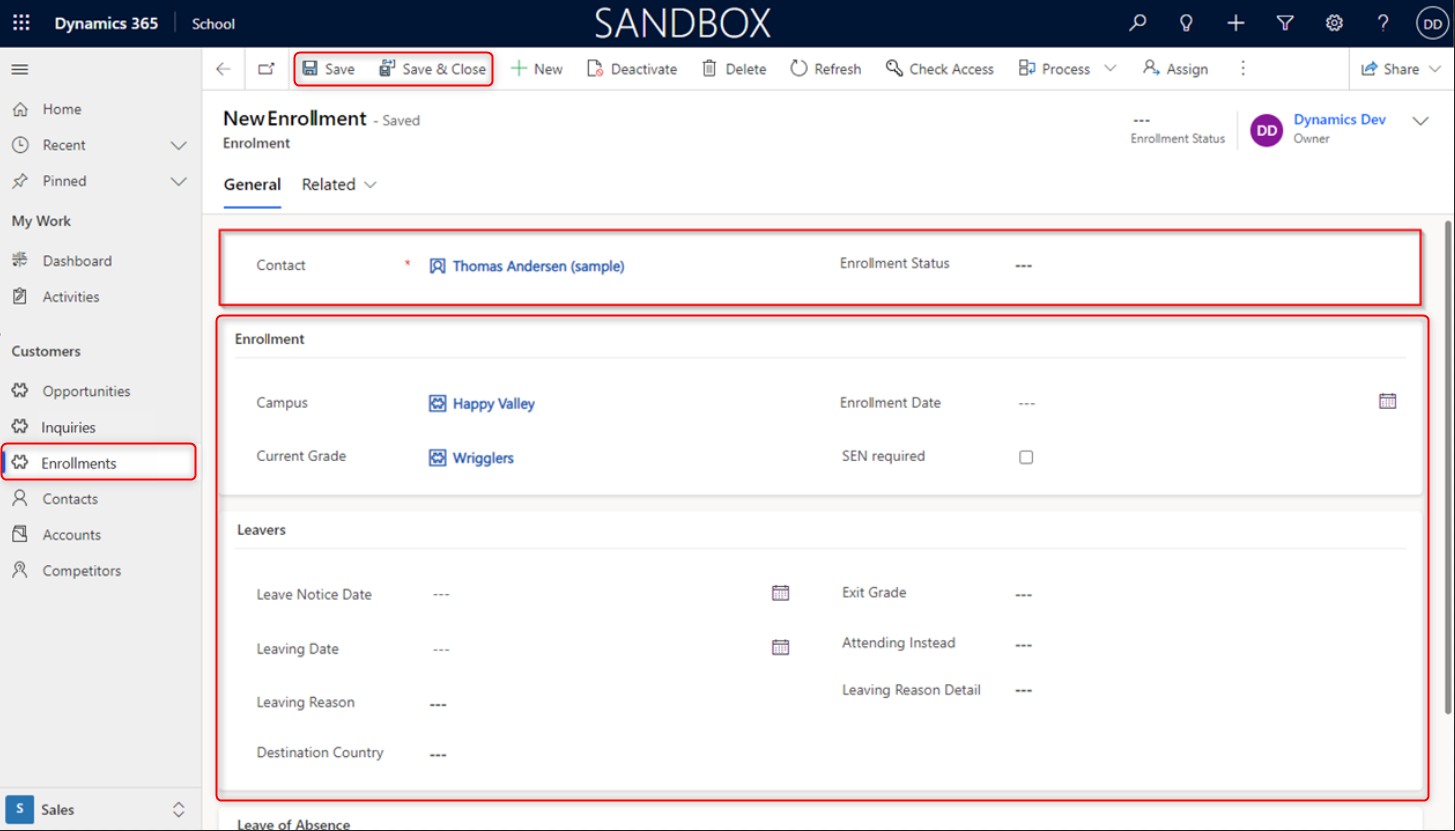The height and width of the screenshot is (831, 1455).
Task: Open Enrollments in the sidebar
Action: 79,463
